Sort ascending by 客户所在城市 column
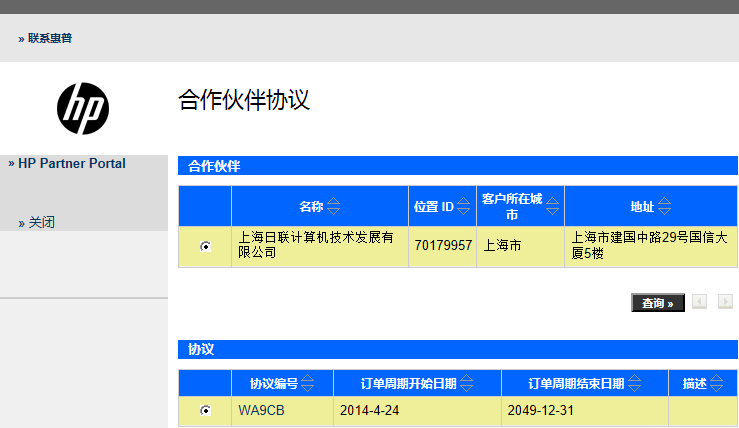Screen dimensions: 739x428 [x=552, y=201]
